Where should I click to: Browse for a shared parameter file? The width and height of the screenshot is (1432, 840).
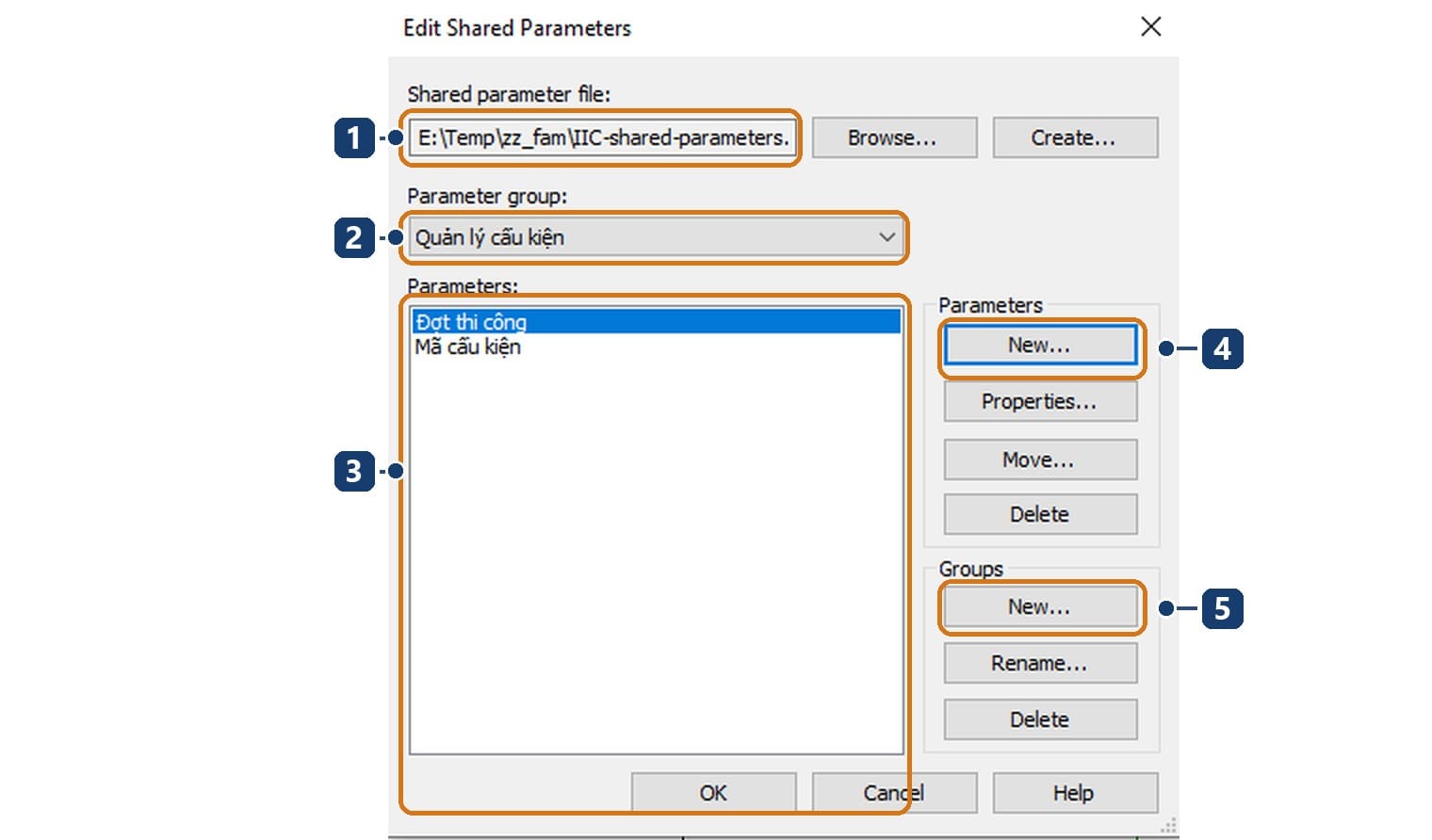894,137
